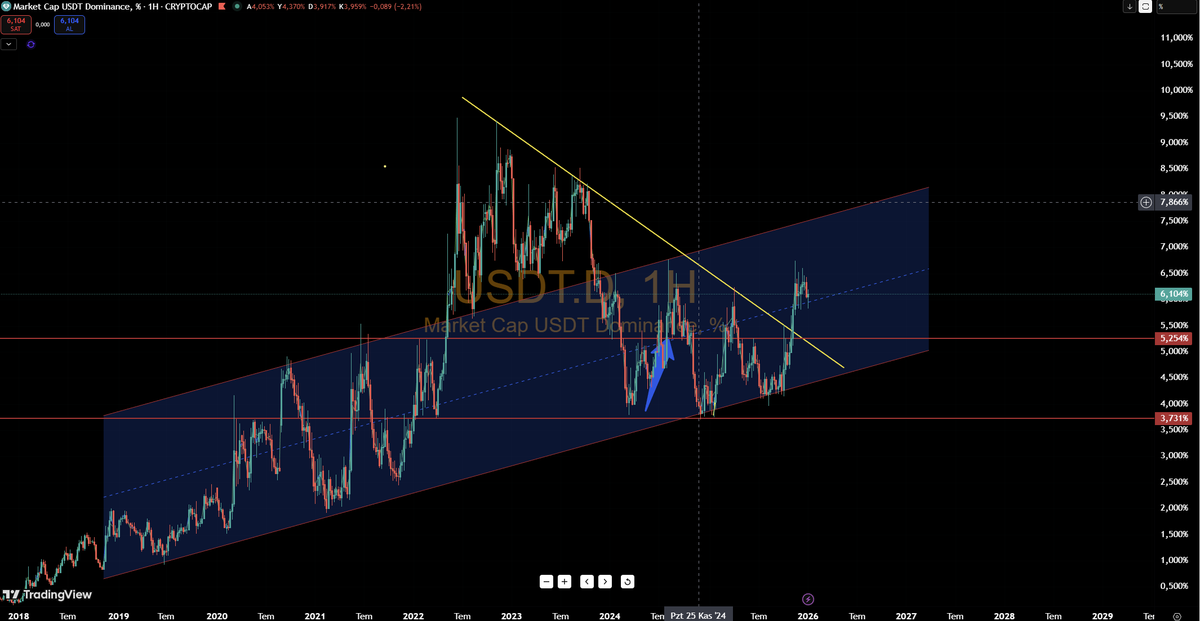Click the 1,000% label on the price axis
Screen dimensions: 1200x621
tap(1174, 560)
